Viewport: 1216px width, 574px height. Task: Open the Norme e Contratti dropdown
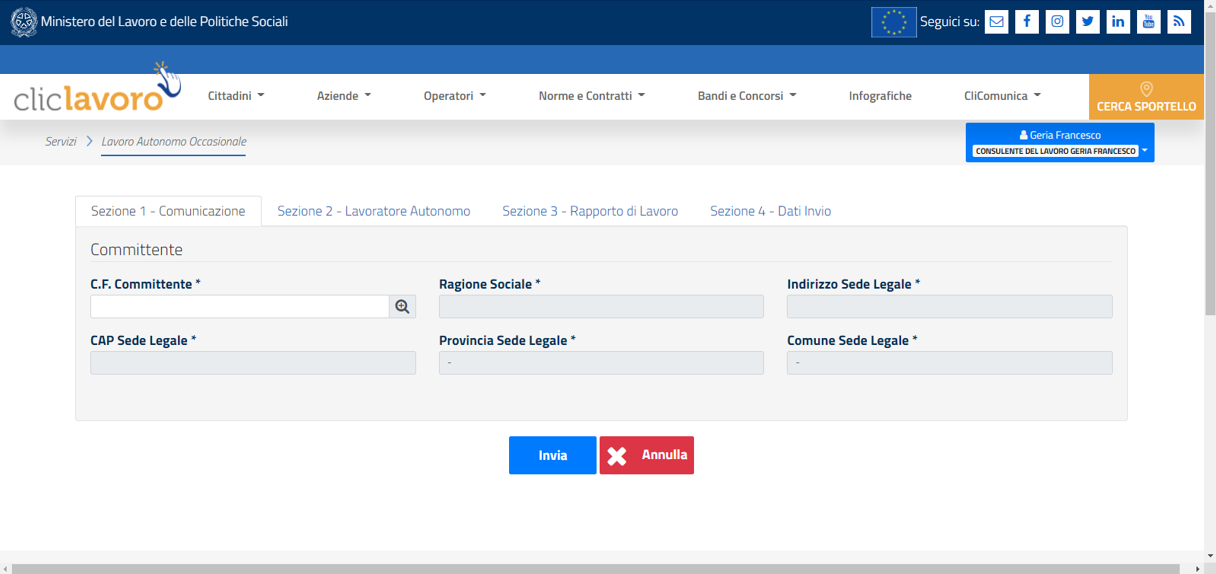pos(591,96)
